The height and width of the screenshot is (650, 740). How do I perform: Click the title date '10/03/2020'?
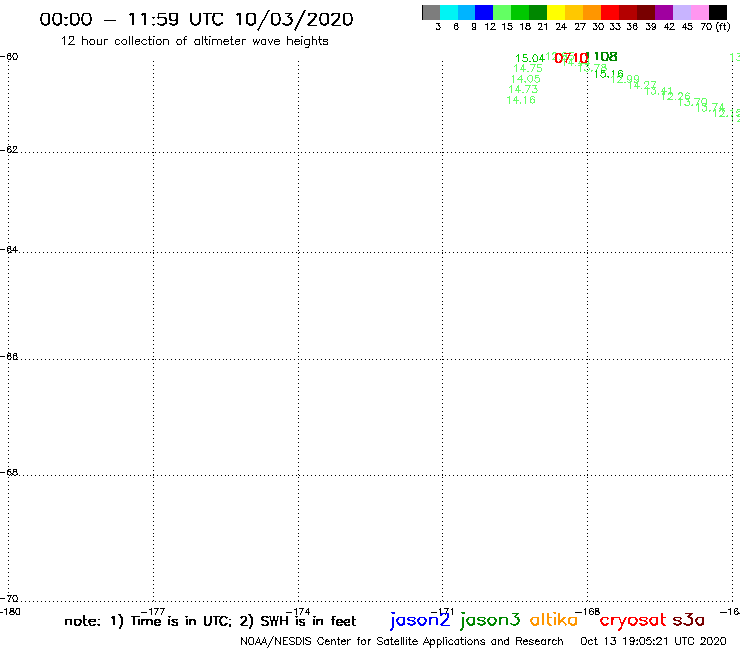click(294, 19)
